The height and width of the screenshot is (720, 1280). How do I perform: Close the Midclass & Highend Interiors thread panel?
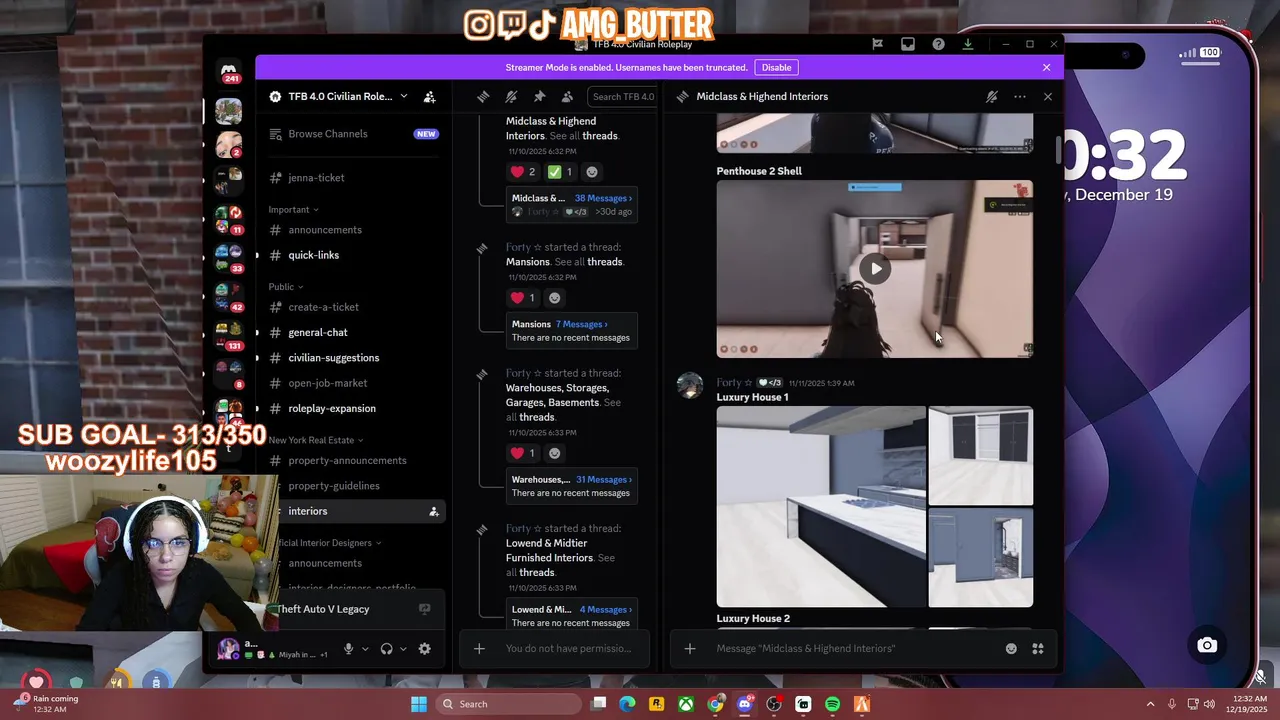[x=1047, y=97]
